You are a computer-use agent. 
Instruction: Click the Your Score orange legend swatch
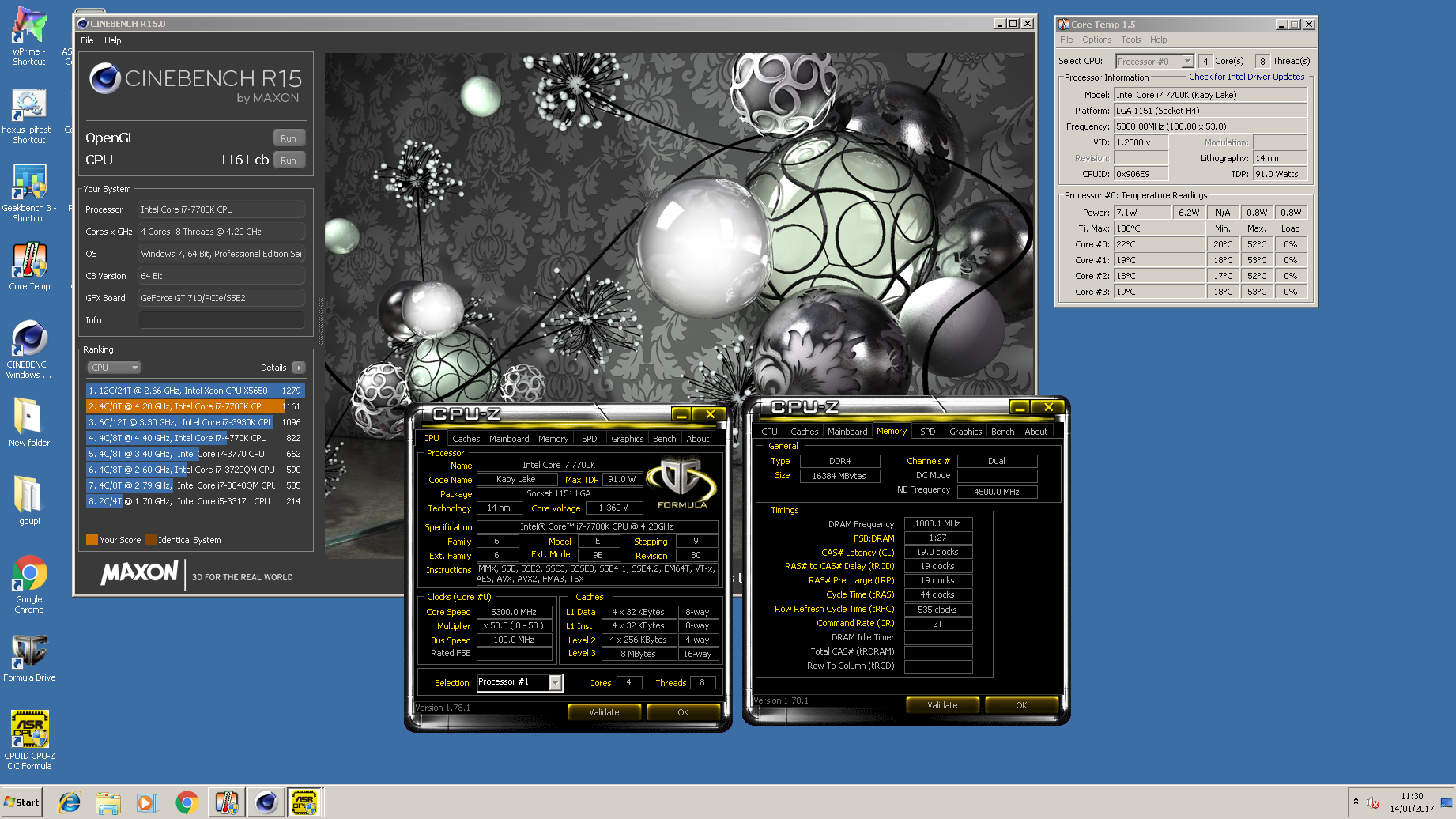(x=92, y=540)
